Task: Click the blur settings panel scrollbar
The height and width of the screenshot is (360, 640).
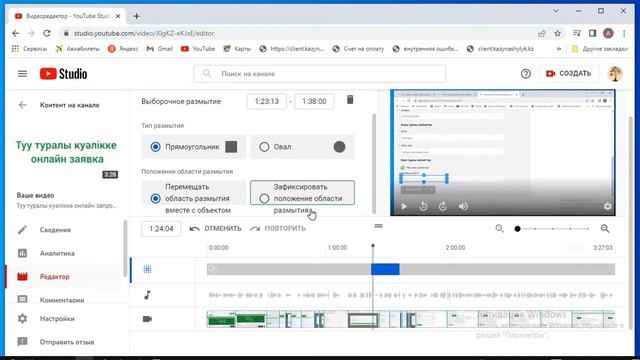Action: coord(373,163)
